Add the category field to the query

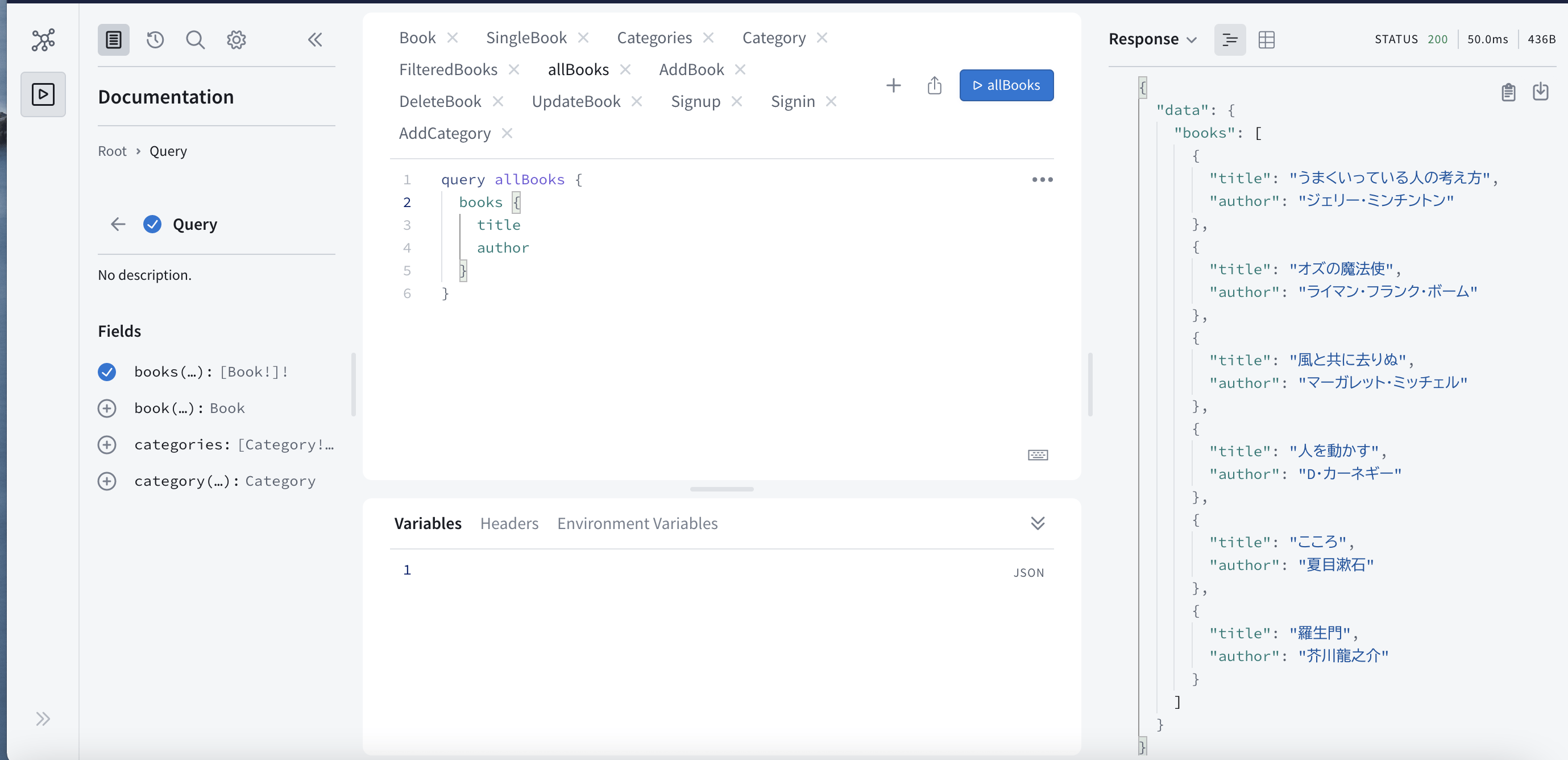[107, 481]
